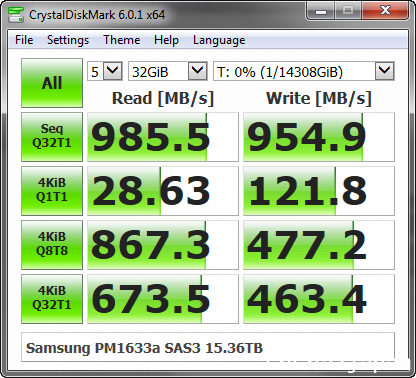Open the Language menu

tap(219, 40)
